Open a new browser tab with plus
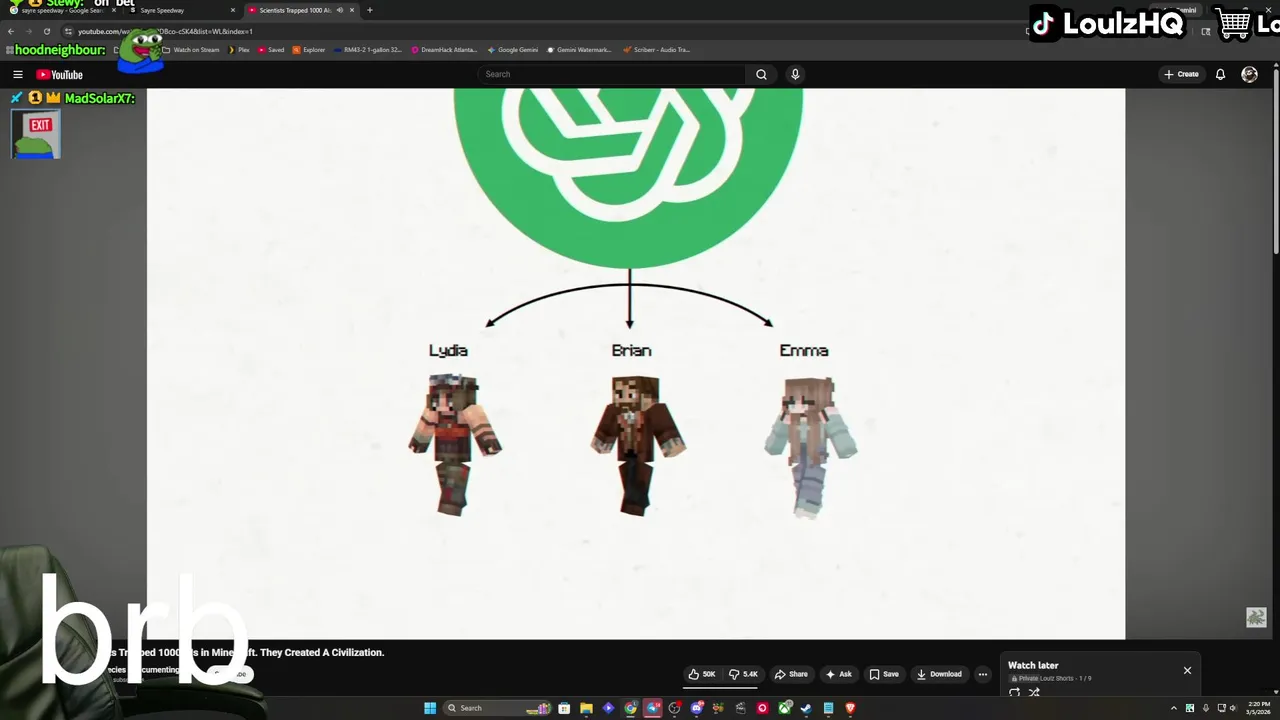Viewport: 1280px width, 720px height. click(x=369, y=10)
